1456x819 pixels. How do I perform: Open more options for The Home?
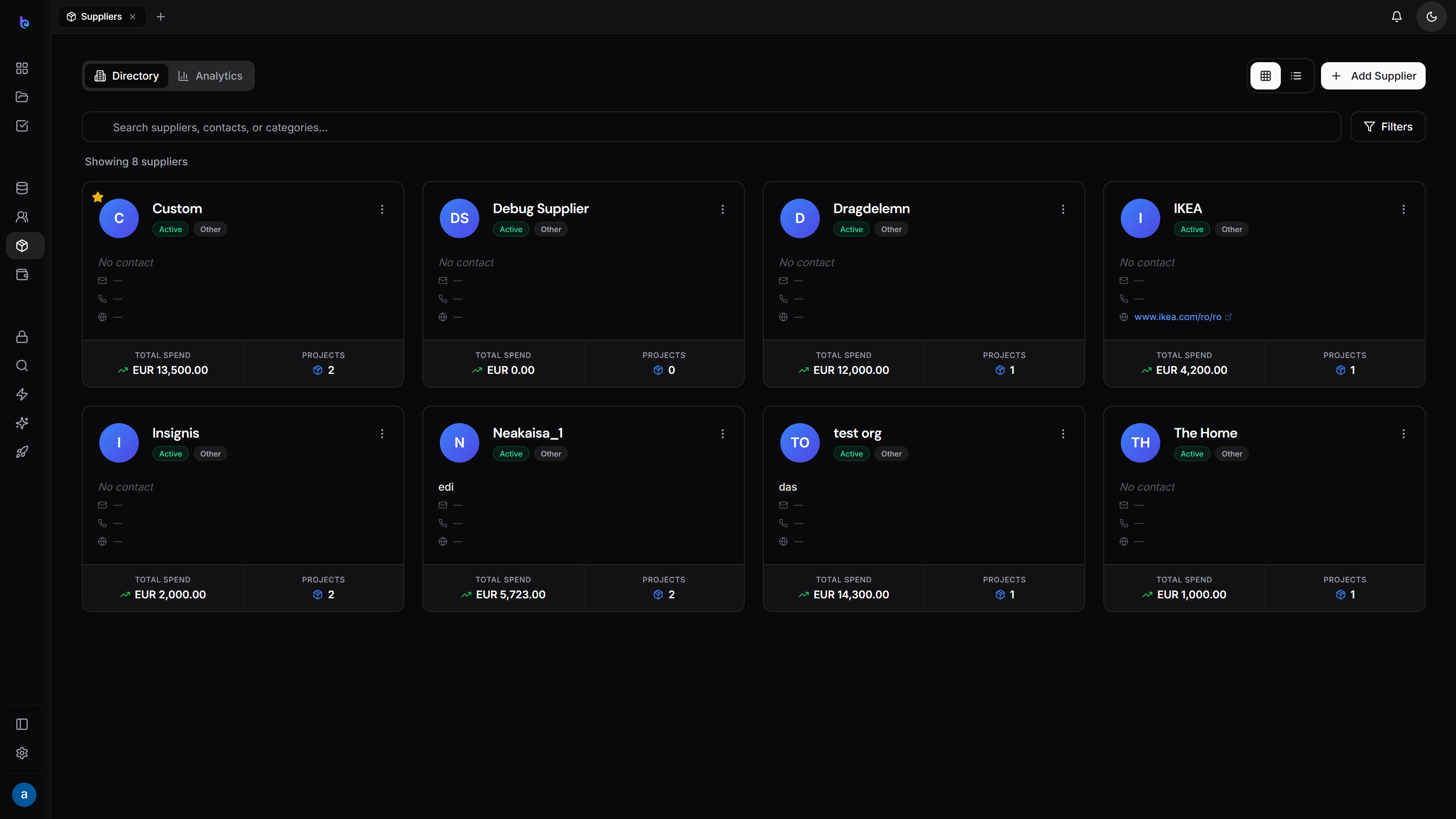coord(1403,433)
